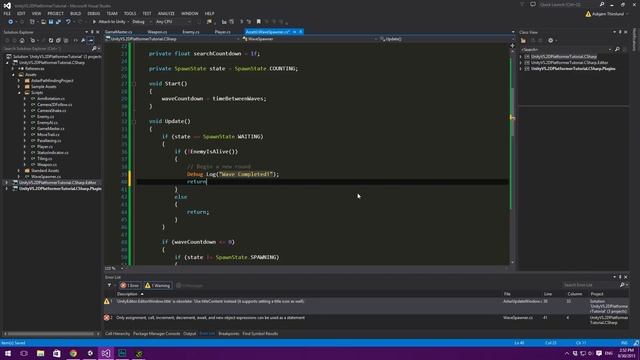Click the Save All toolbar icon
The height and width of the screenshot is (360, 640).
[58, 22]
